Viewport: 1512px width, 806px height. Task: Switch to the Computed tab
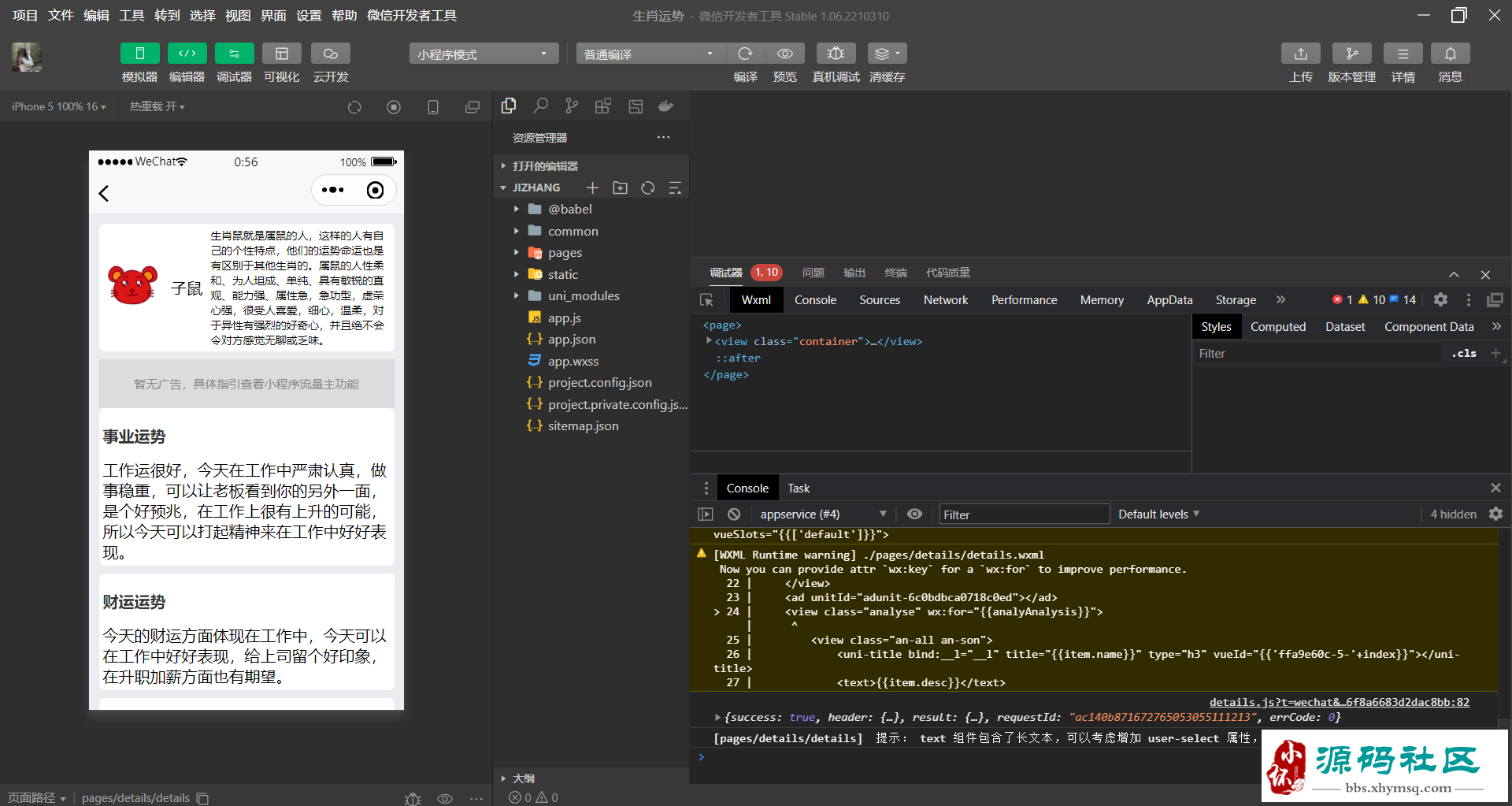tap(1278, 327)
